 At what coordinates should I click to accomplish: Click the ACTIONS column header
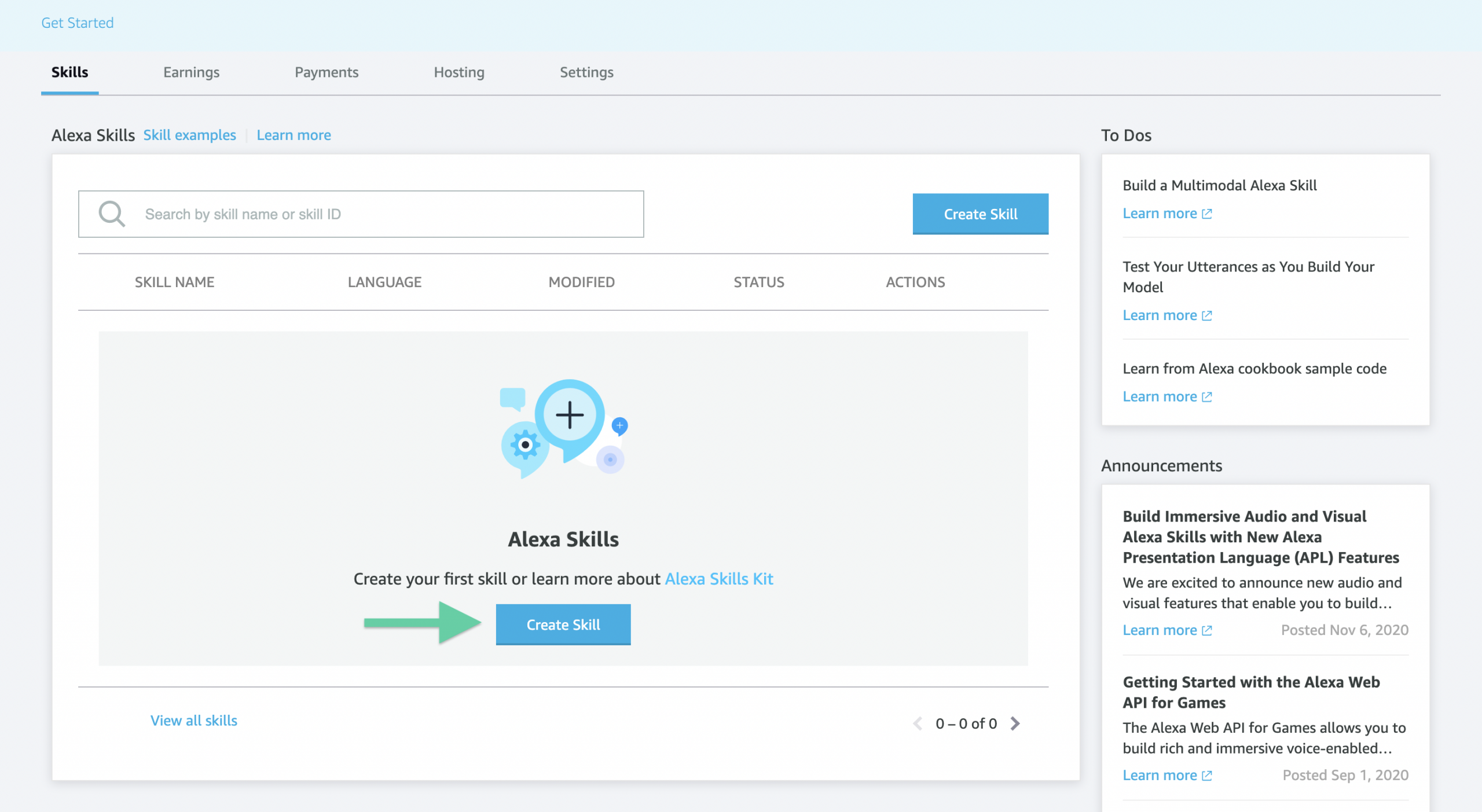pos(915,282)
